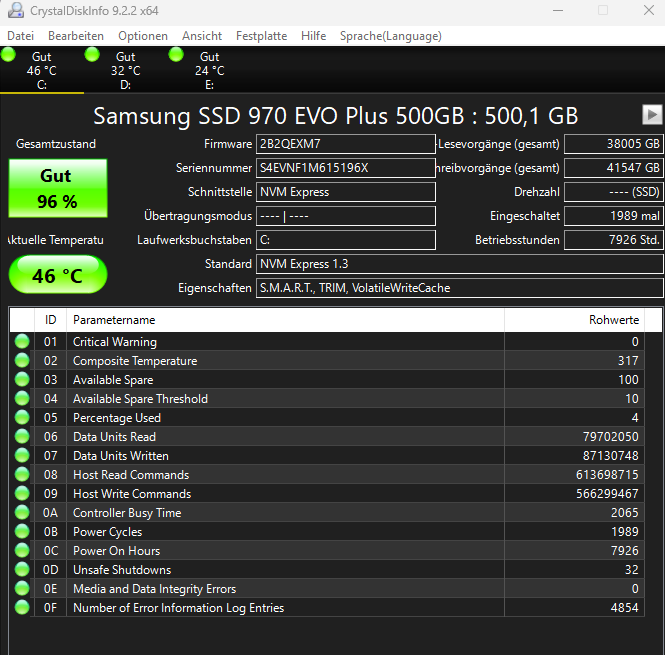The width and height of the screenshot is (665, 655).
Task: Open the Ansicht menu
Action: [x=202, y=36]
